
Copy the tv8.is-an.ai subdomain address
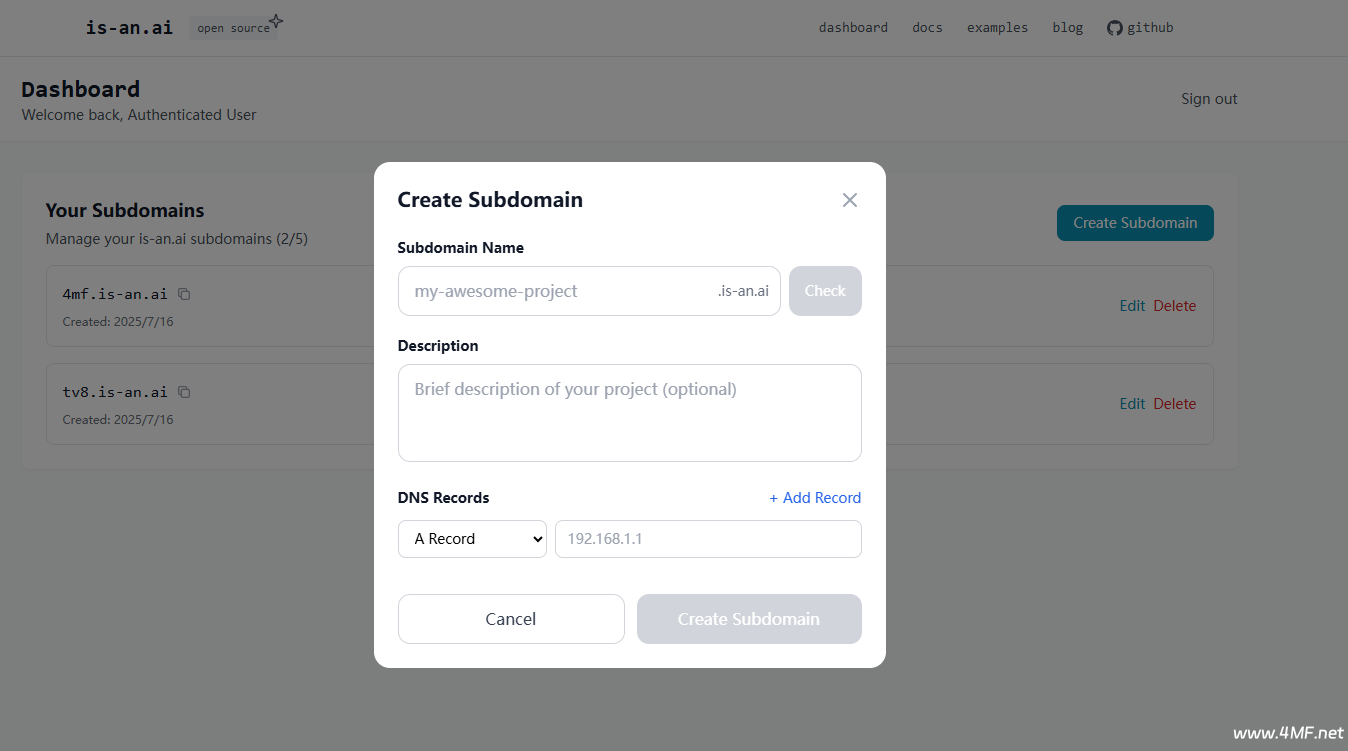click(x=184, y=392)
